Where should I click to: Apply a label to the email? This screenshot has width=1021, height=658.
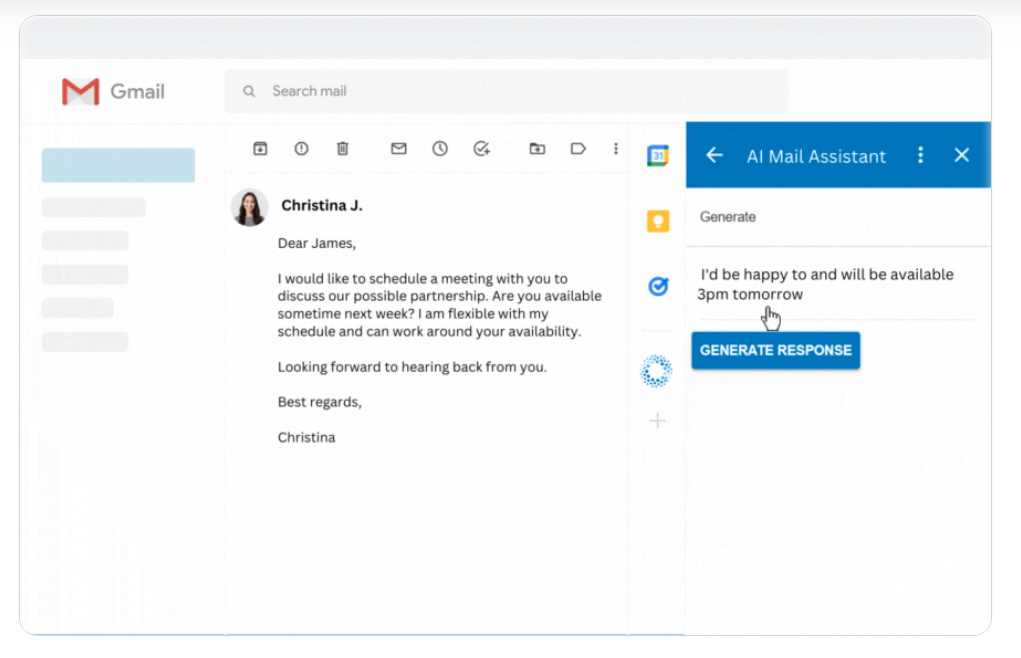tap(578, 148)
